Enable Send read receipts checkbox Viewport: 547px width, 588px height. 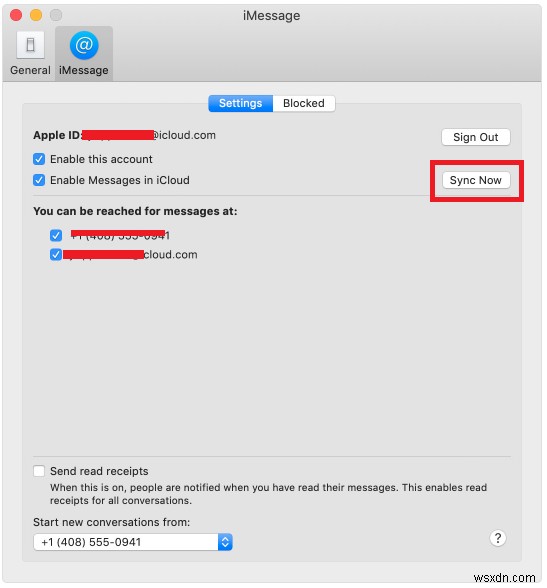(x=39, y=471)
